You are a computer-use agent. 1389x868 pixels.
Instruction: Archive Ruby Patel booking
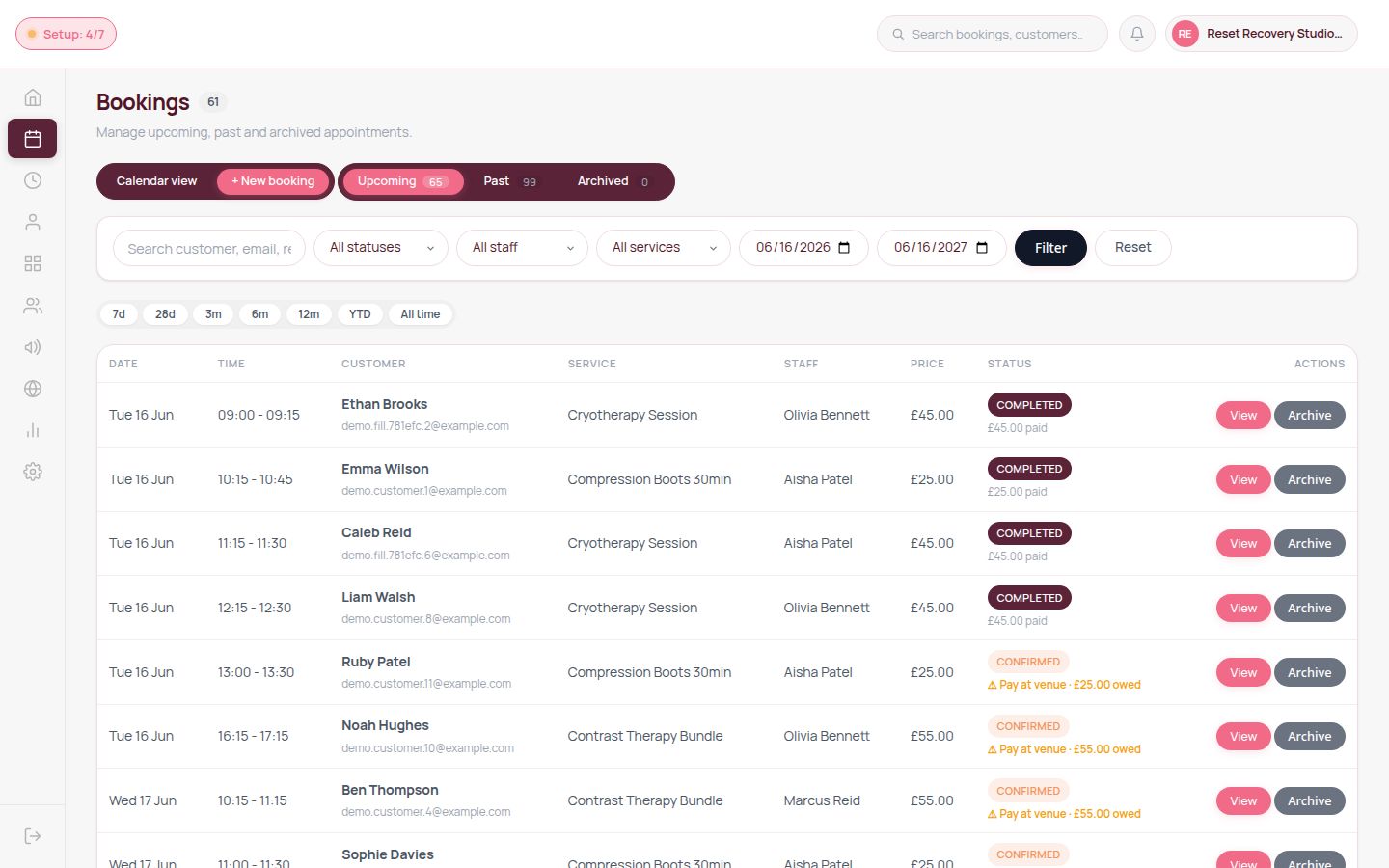tap(1309, 672)
